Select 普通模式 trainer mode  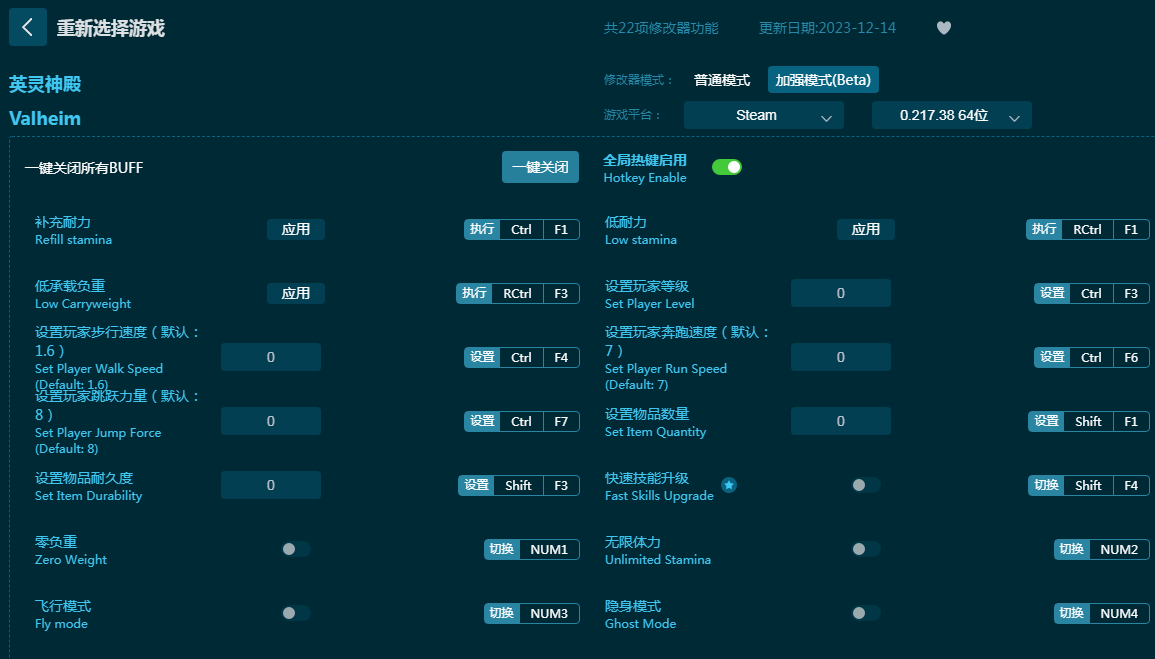(x=722, y=80)
